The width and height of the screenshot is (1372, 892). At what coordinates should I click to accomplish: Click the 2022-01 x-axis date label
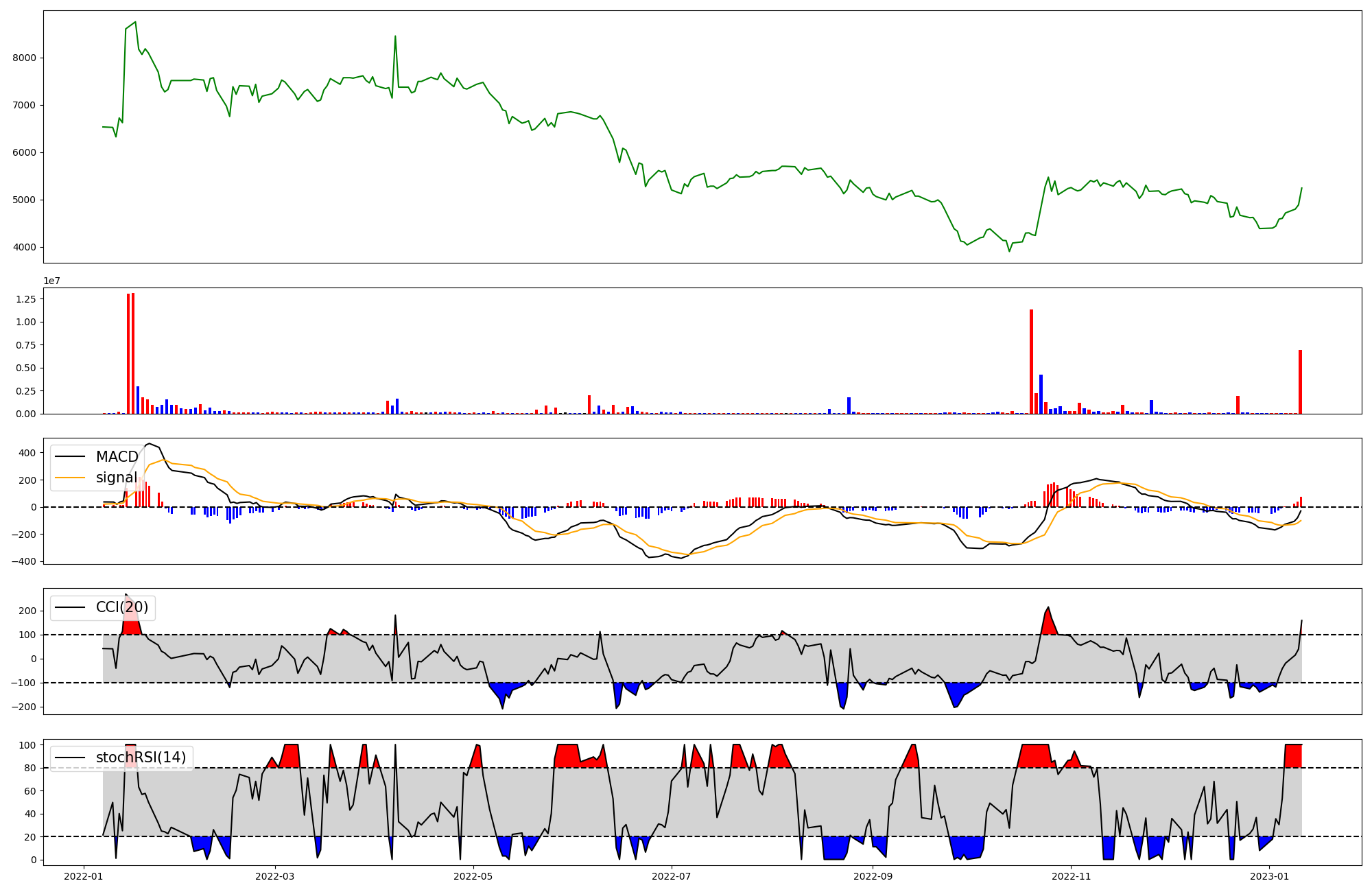[x=84, y=876]
